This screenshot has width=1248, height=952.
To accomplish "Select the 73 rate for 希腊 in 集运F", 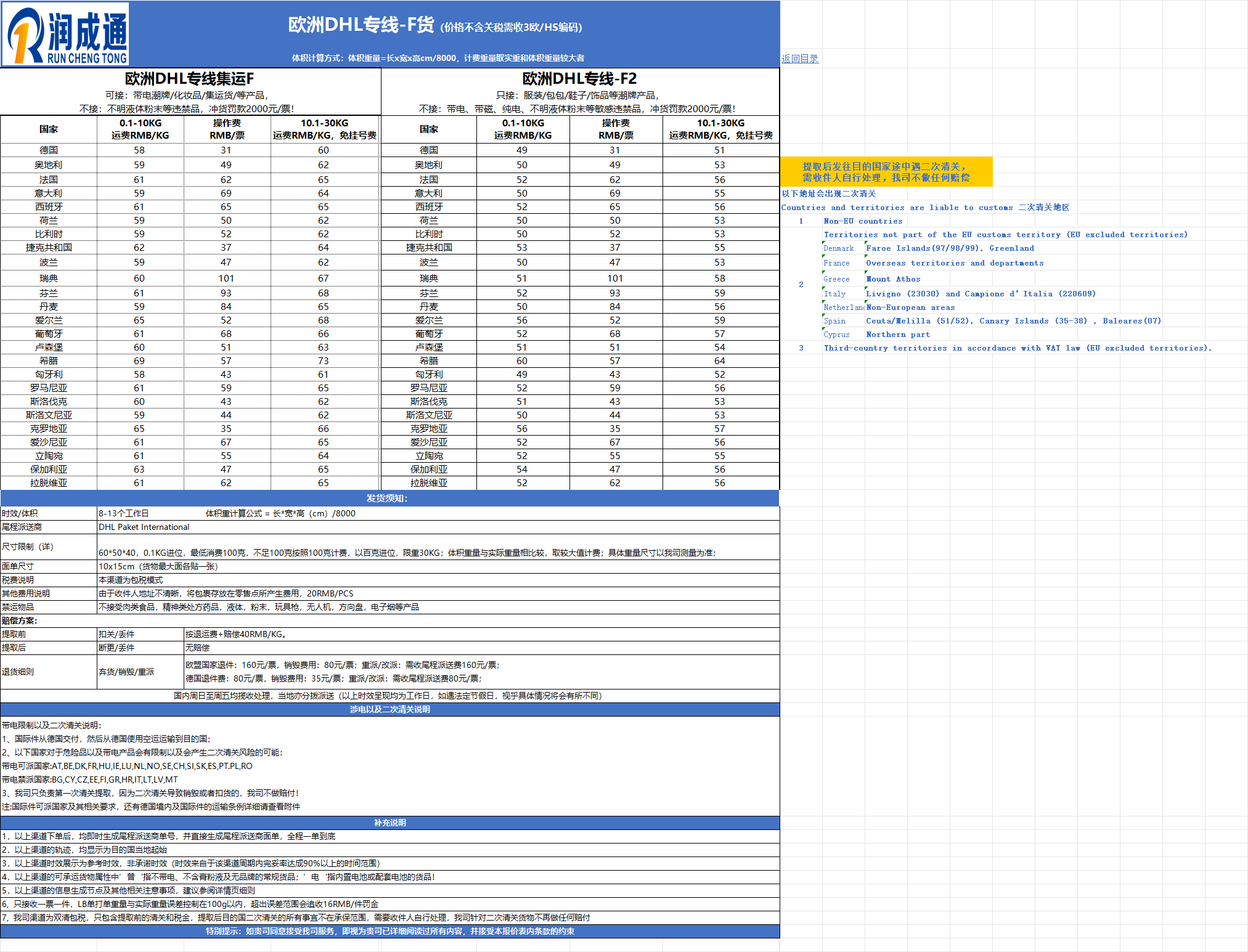I will [x=324, y=361].
